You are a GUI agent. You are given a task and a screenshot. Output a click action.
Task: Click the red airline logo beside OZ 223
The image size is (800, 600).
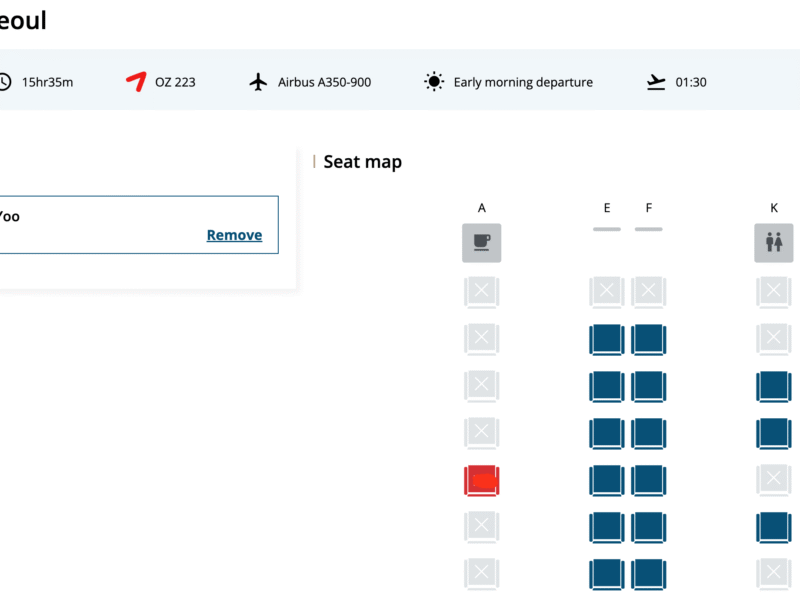click(136, 82)
